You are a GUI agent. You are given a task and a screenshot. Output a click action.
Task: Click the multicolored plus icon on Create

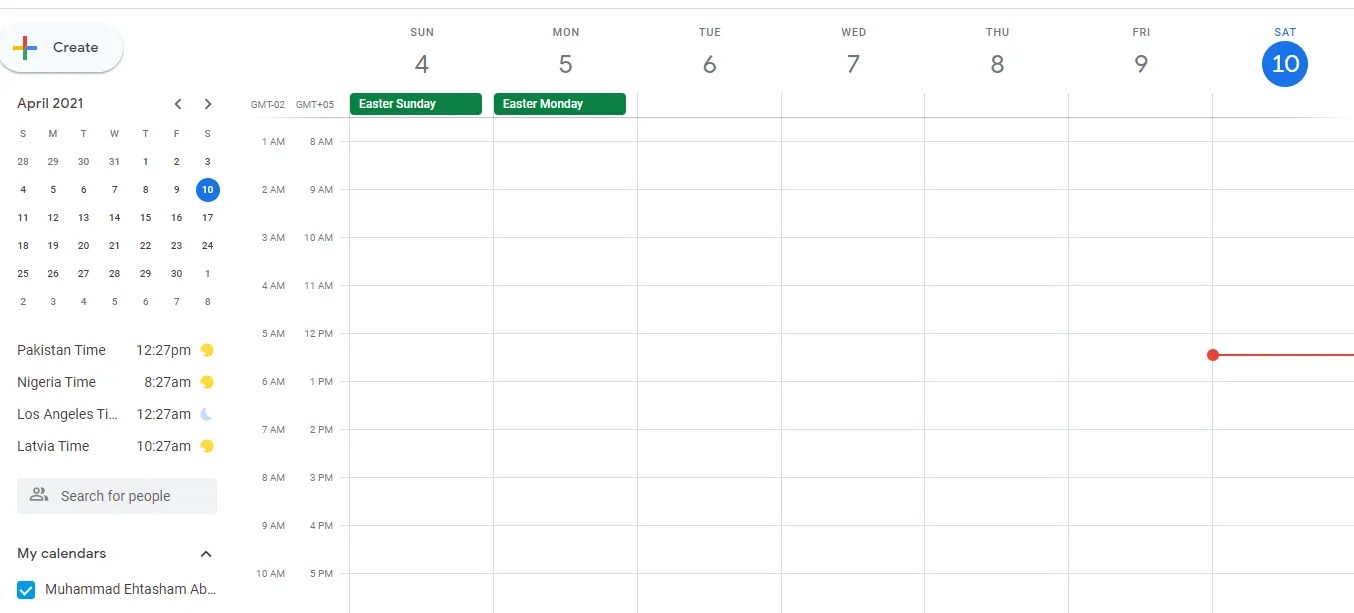click(x=24, y=47)
